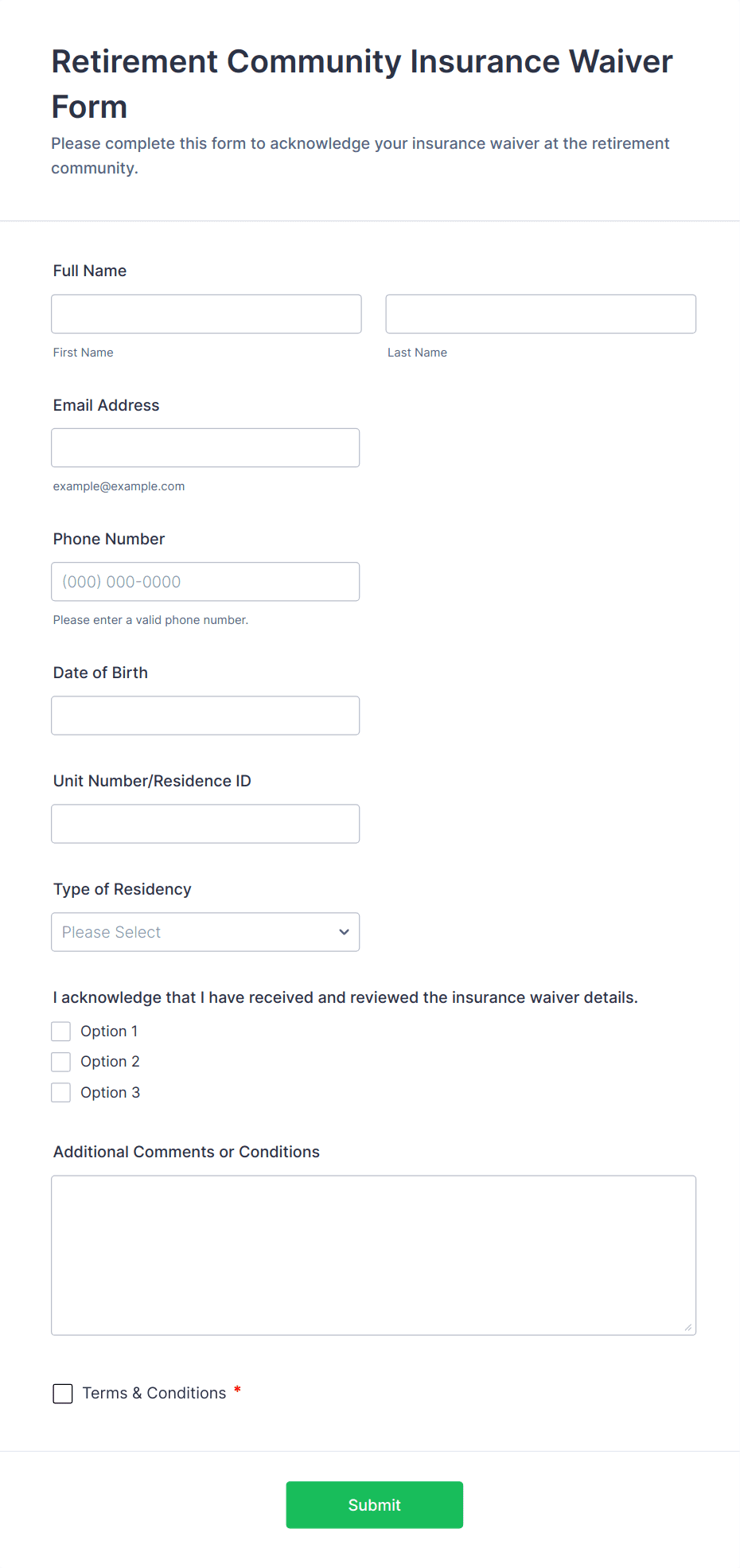Accept the Terms & Conditions checkbox
The height and width of the screenshot is (1568, 740).
click(63, 1394)
